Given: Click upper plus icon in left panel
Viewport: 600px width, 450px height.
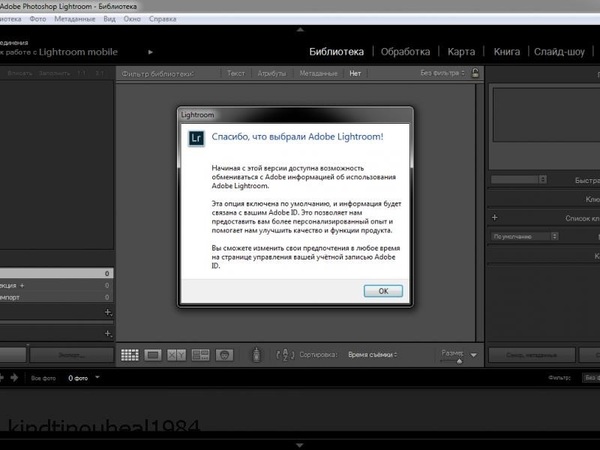Looking at the screenshot, I should (x=108, y=312).
